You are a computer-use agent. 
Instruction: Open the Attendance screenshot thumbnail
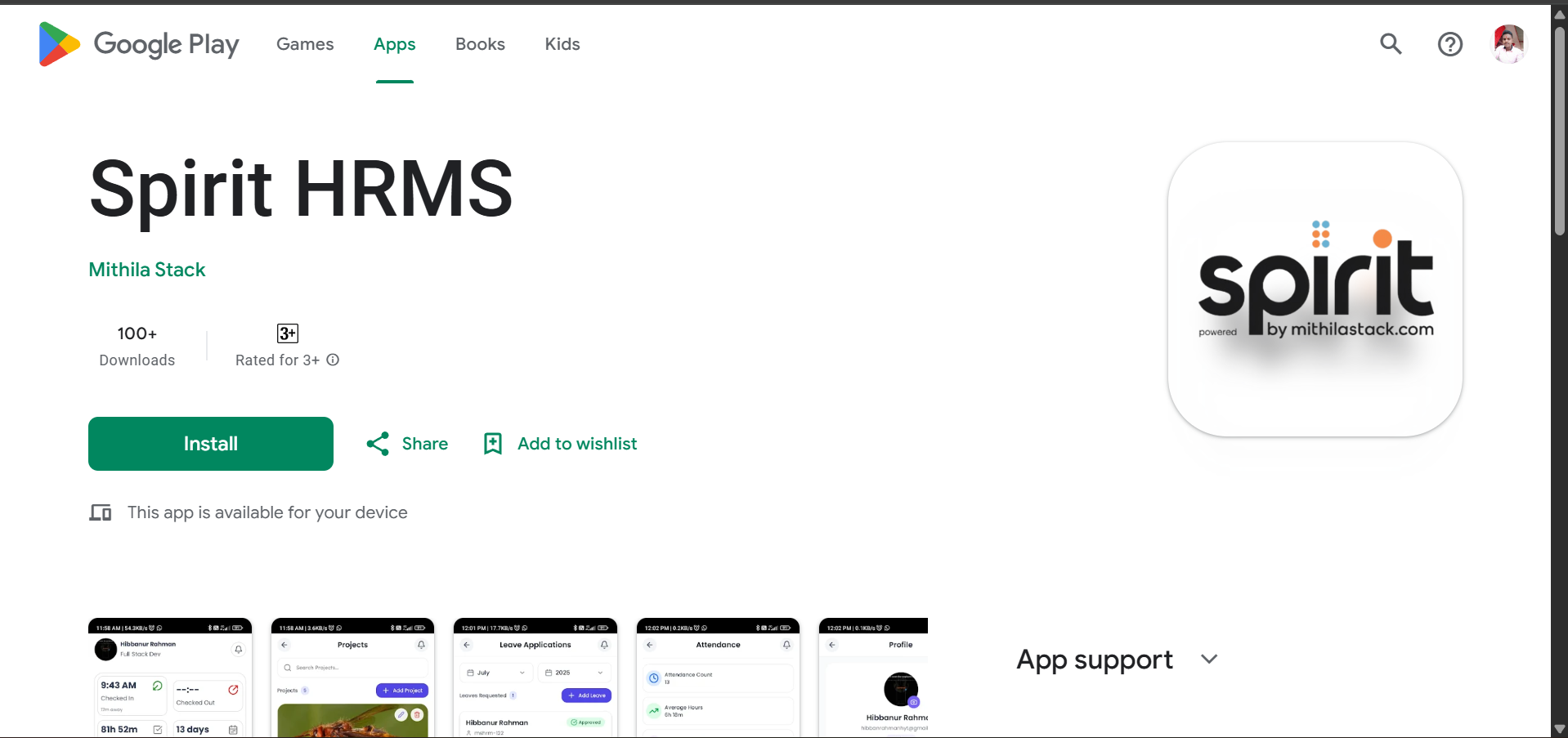coord(718,678)
